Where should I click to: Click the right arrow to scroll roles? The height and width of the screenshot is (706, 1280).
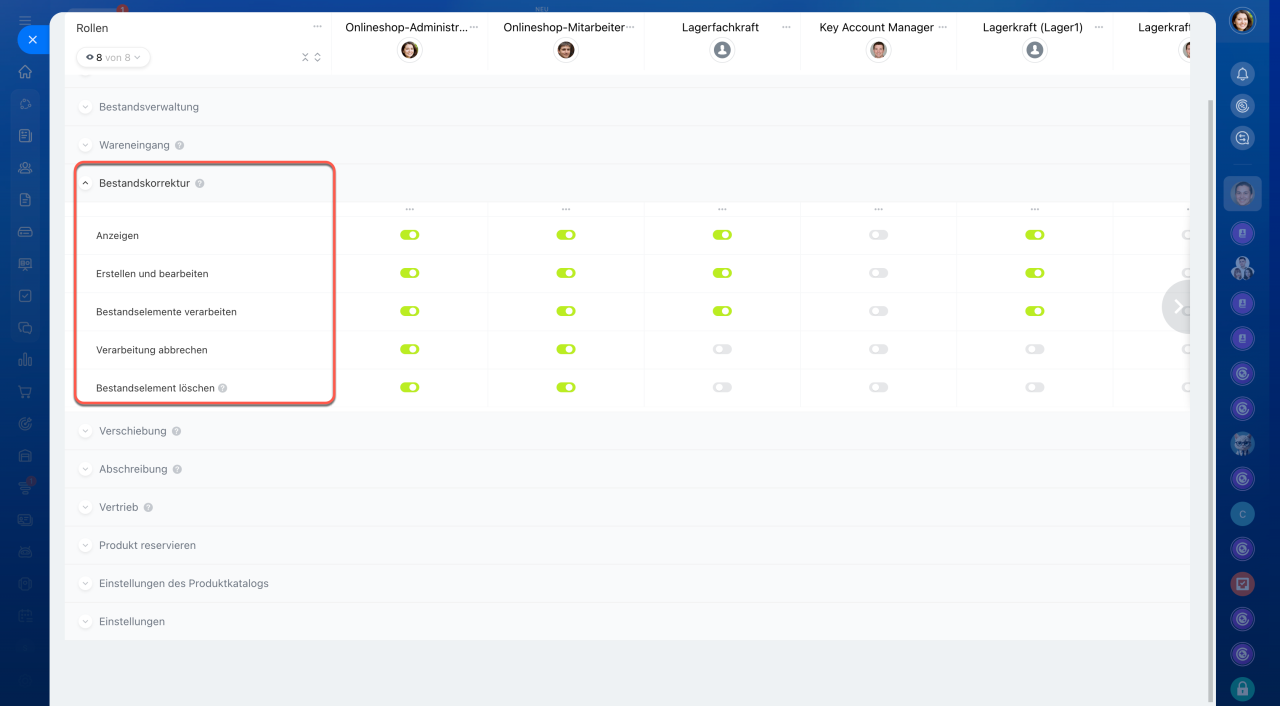(1177, 307)
